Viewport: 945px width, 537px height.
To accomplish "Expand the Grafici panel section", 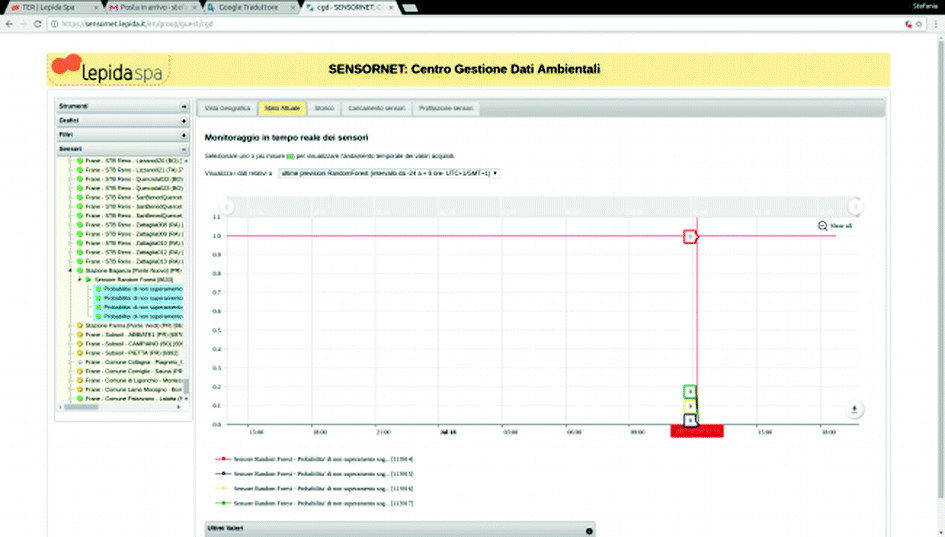I will point(184,121).
